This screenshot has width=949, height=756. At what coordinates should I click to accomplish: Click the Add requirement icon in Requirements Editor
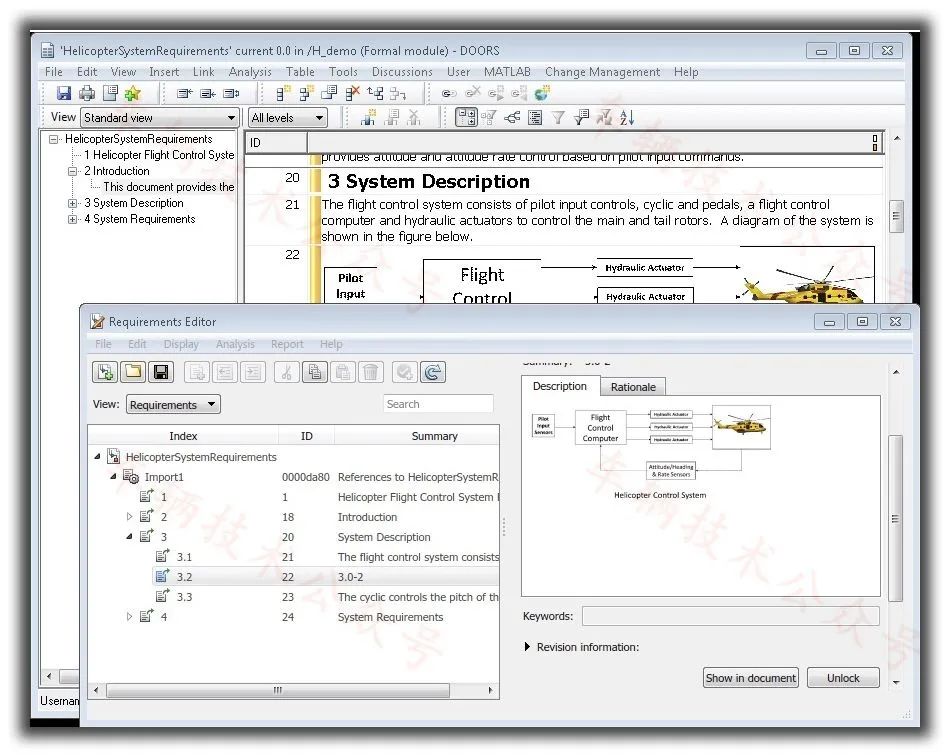point(197,372)
